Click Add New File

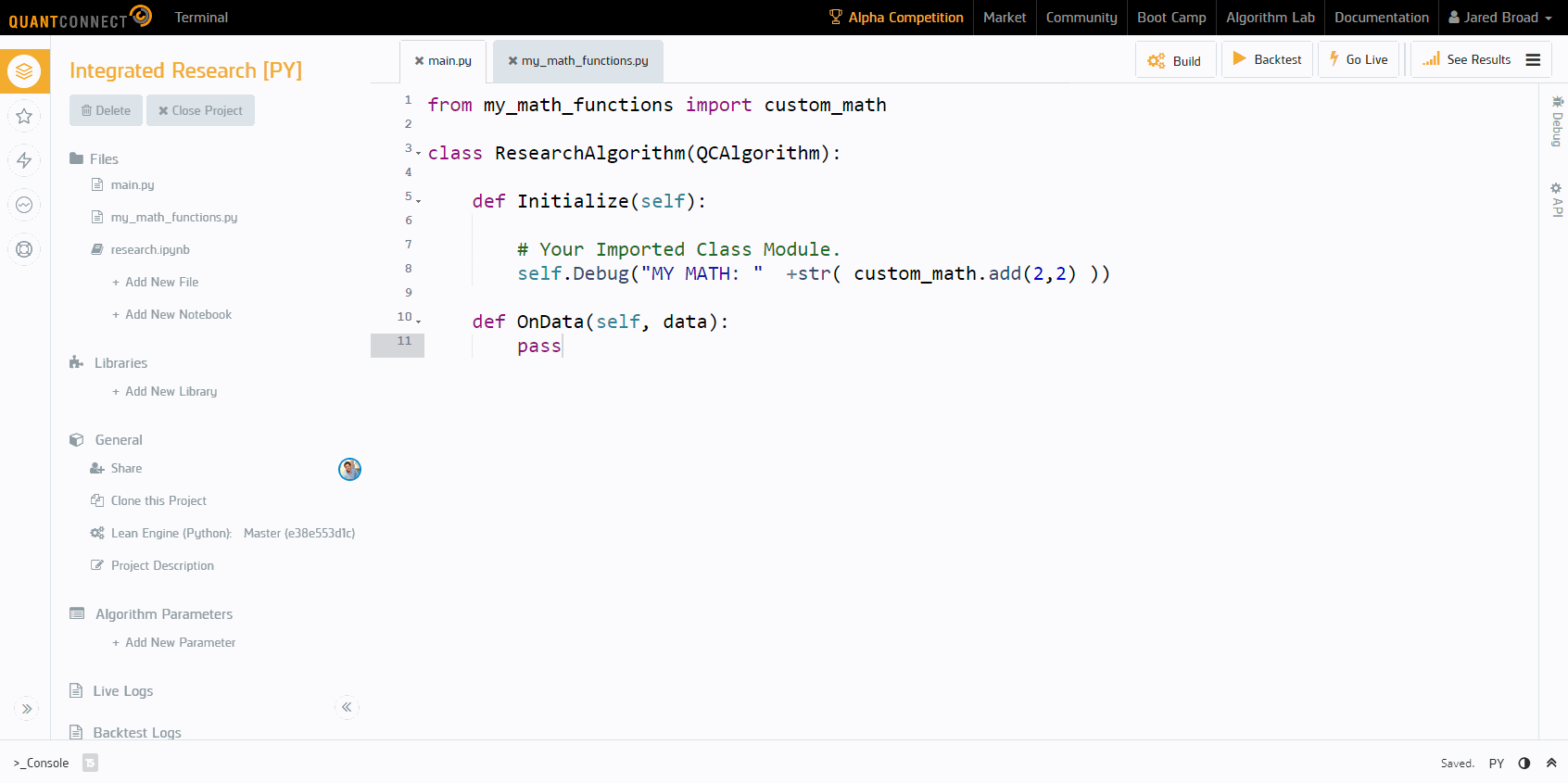(x=156, y=283)
